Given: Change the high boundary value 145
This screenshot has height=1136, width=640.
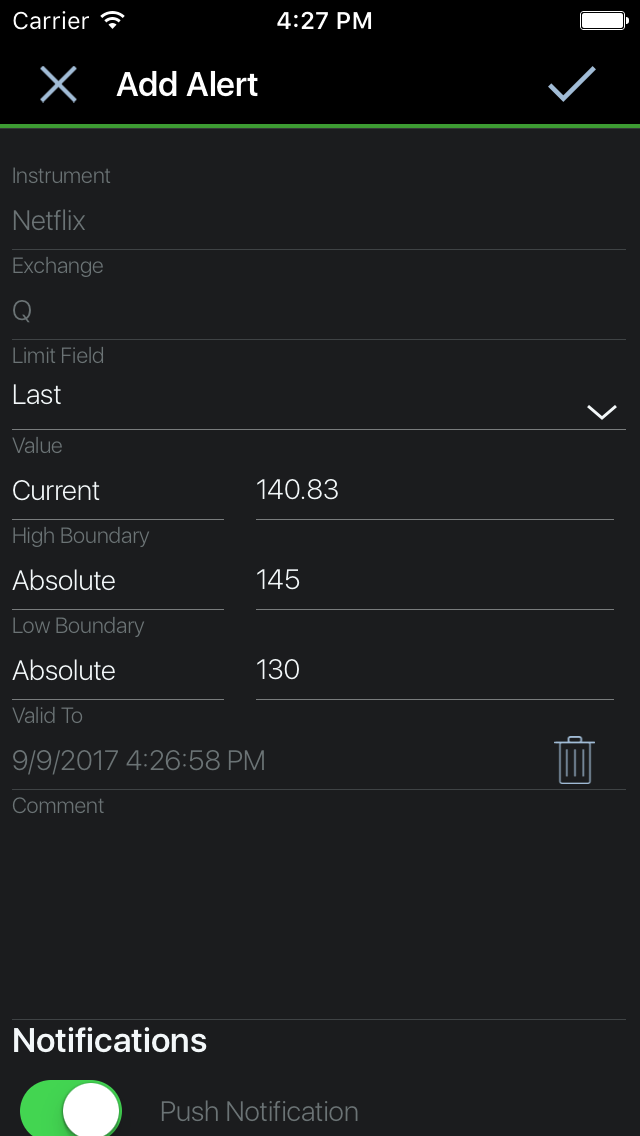Looking at the screenshot, I should click(400, 579).
